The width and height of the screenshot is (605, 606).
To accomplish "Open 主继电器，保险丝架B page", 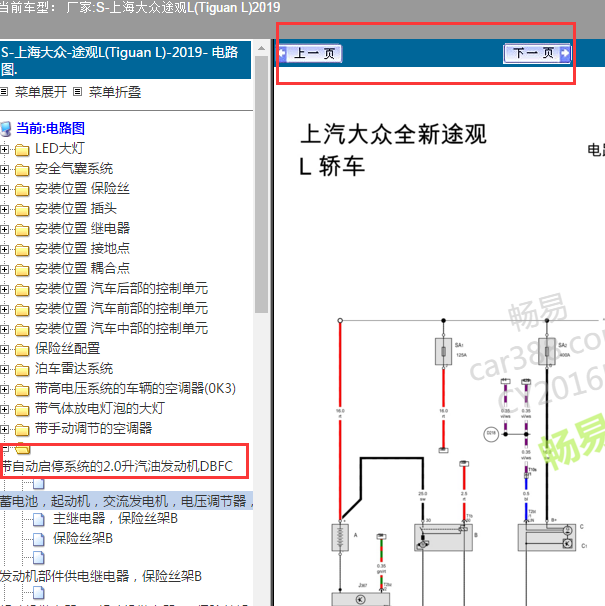I will [x=115, y=518].
